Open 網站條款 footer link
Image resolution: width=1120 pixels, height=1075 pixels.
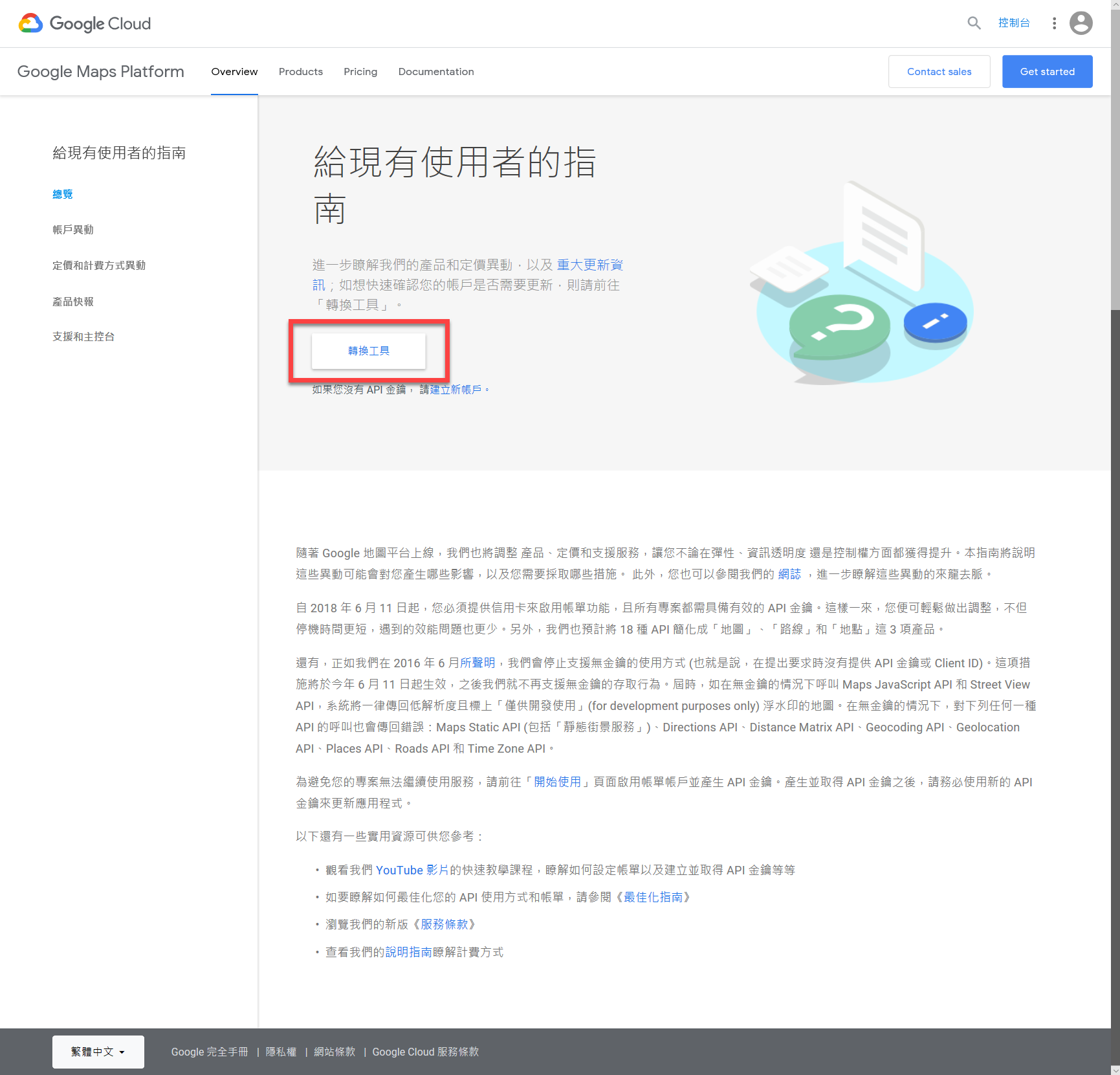[335, 1052]
